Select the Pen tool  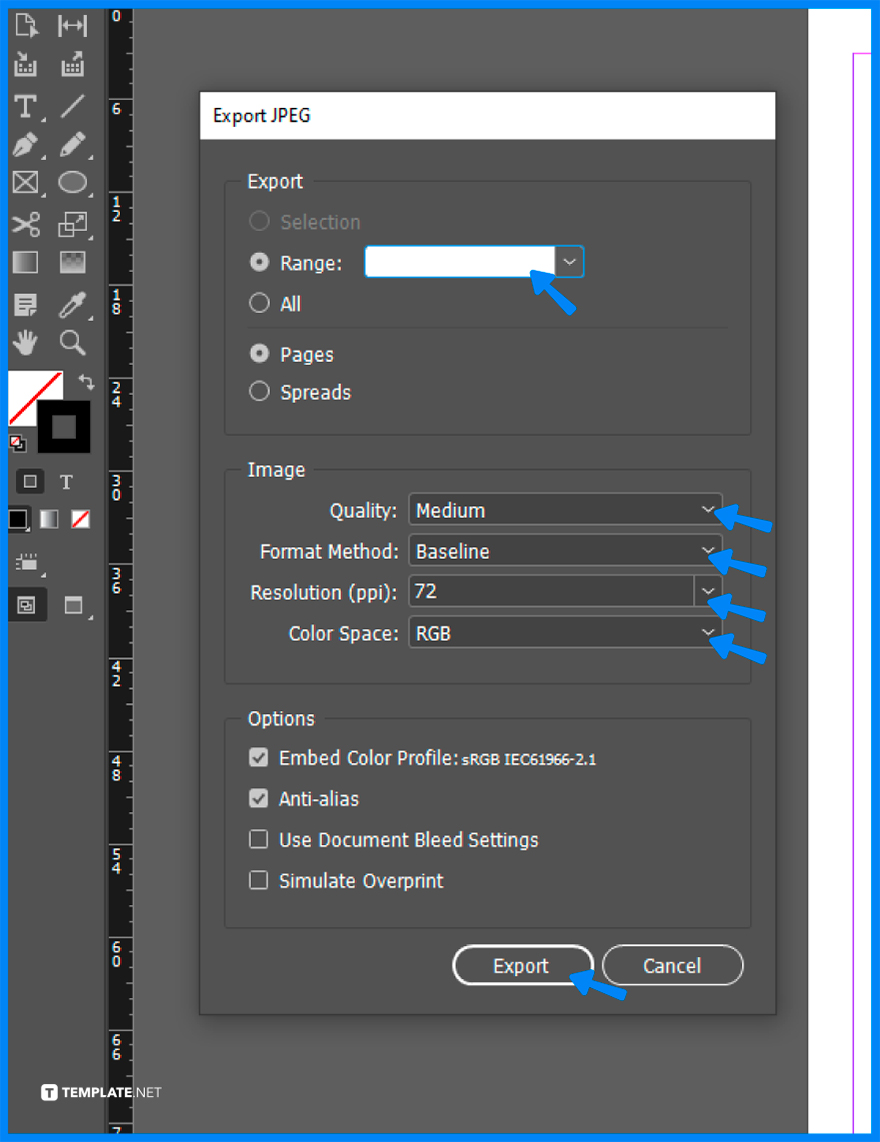25,144
